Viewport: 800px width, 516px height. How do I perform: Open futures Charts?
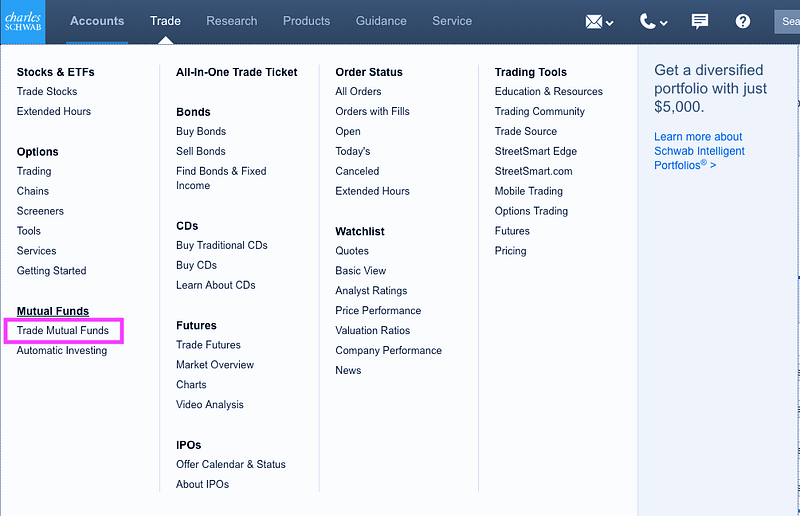pyautogui.click(x=191, y=384)
